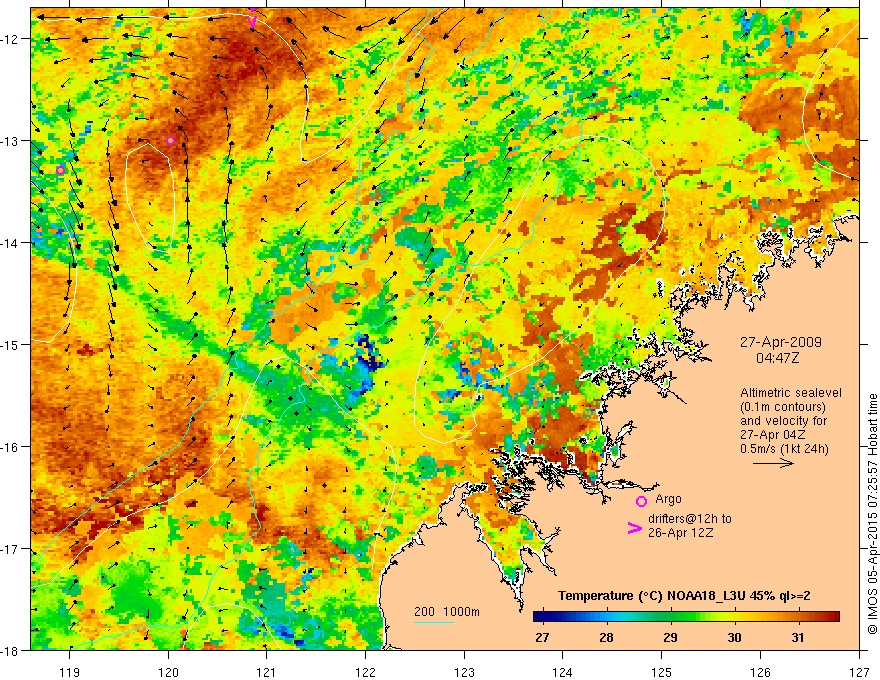Click the '119' longitude axis label
The height and width of the screenshot is (680, 880).
70,672
